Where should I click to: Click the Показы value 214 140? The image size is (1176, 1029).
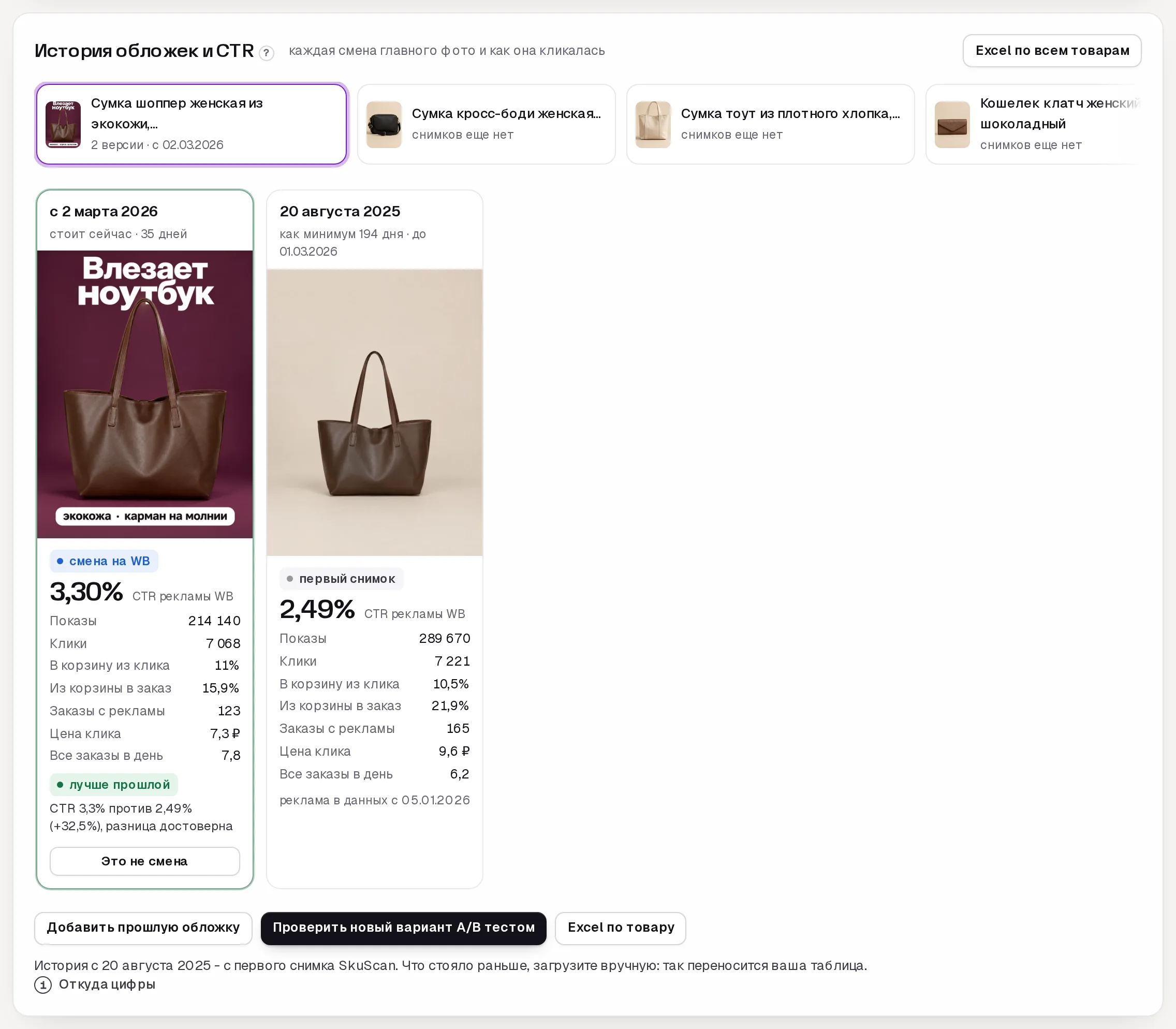click(214, 621)
